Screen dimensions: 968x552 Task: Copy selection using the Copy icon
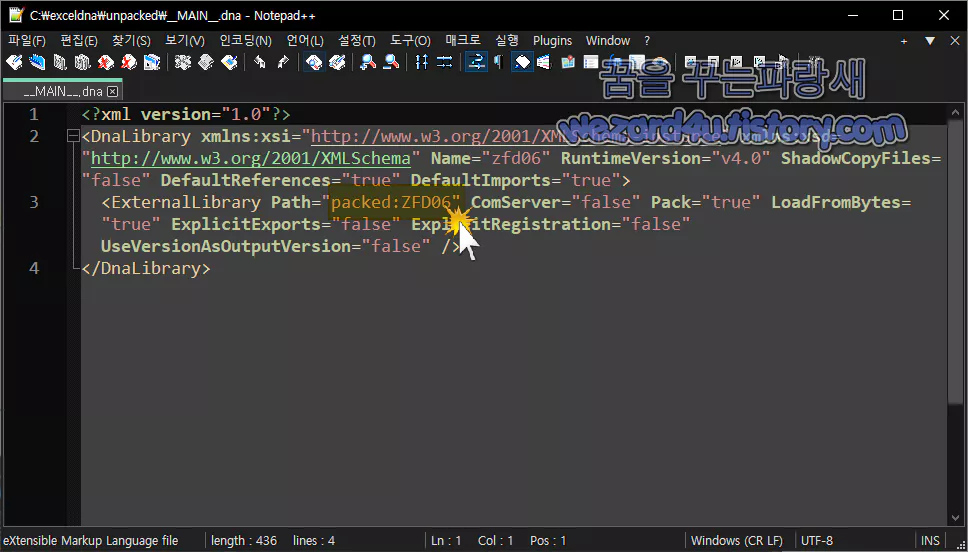pos(206,62)
